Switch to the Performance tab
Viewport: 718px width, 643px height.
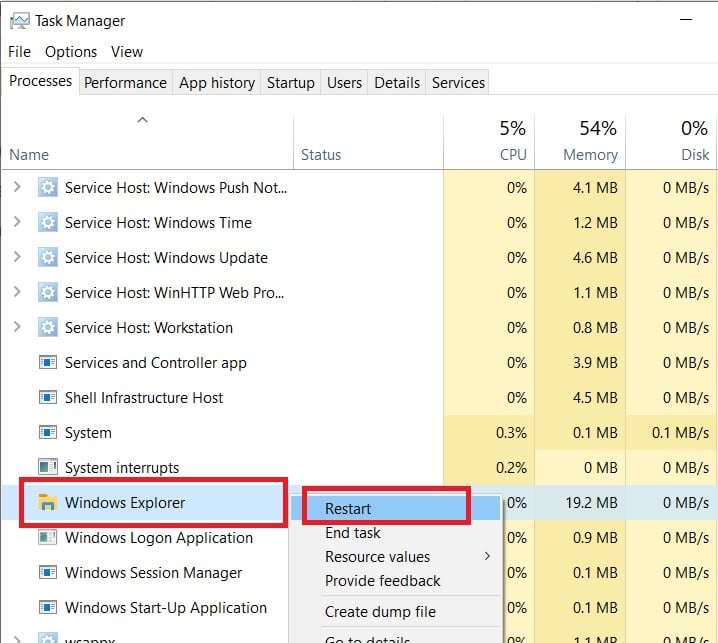[x=125, y=83]
